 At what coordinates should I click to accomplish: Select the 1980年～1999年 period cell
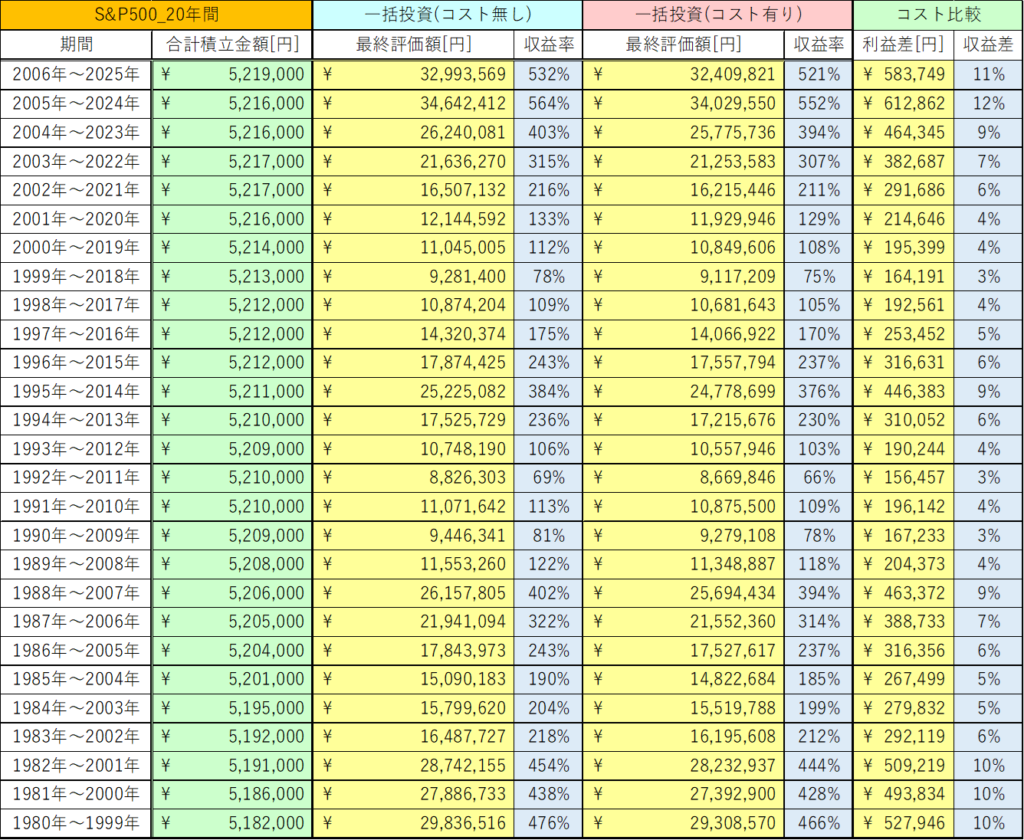[76, 823]
